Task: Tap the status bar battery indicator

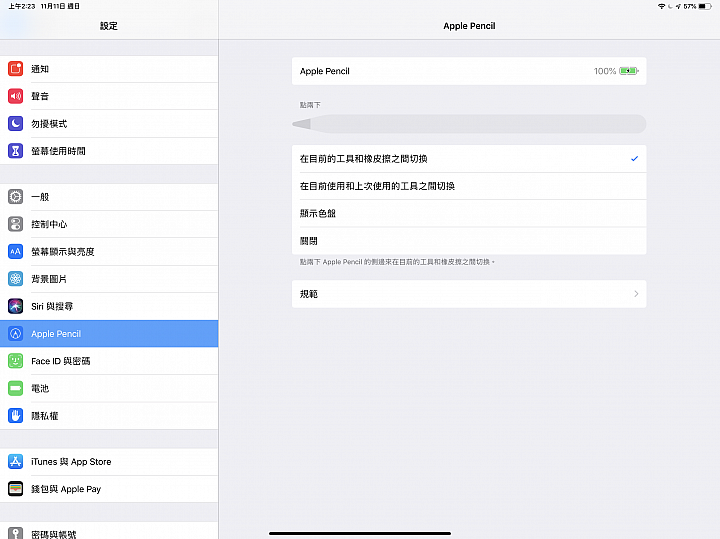Action: point(705,6)
